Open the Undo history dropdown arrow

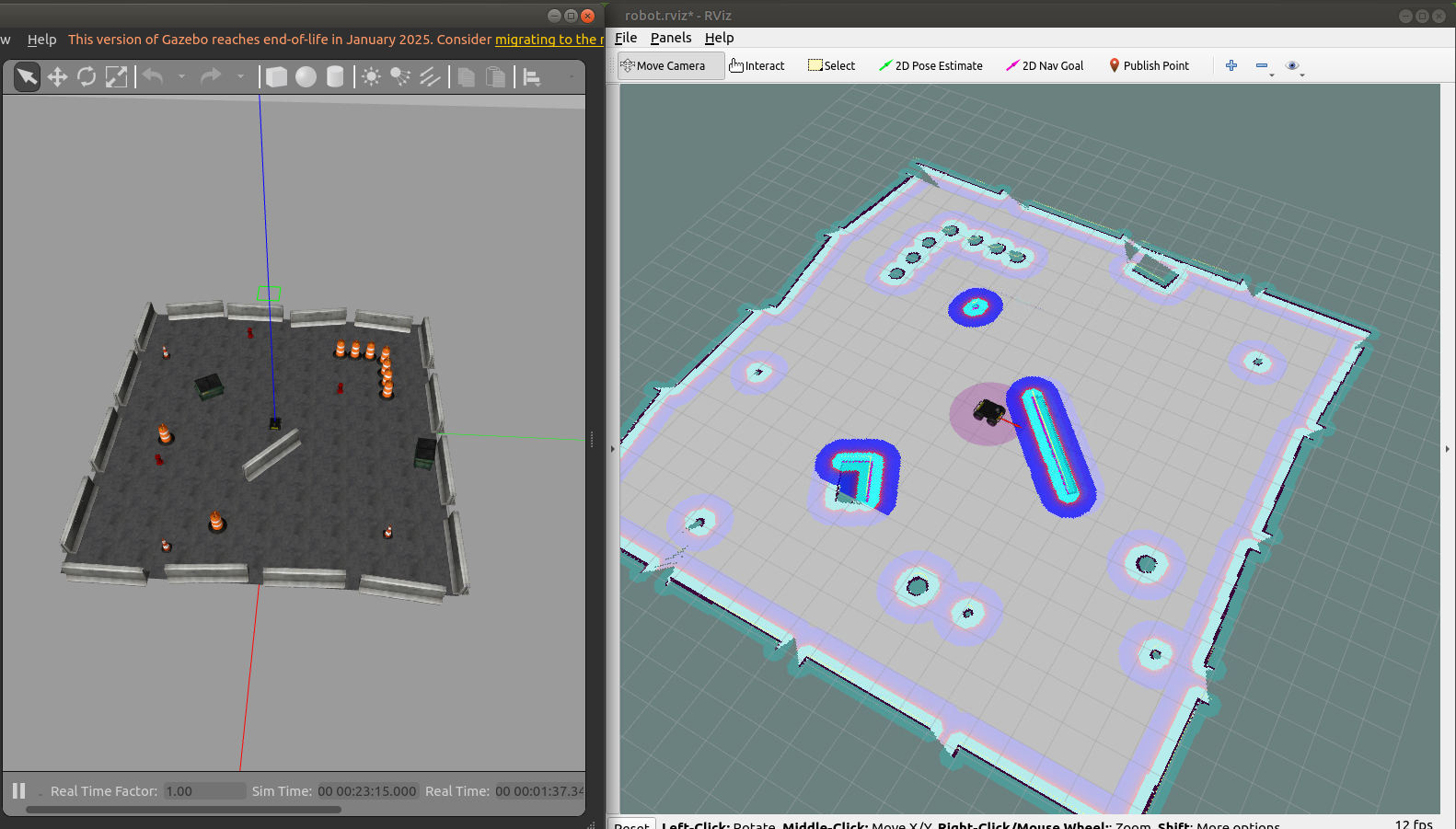181,76
